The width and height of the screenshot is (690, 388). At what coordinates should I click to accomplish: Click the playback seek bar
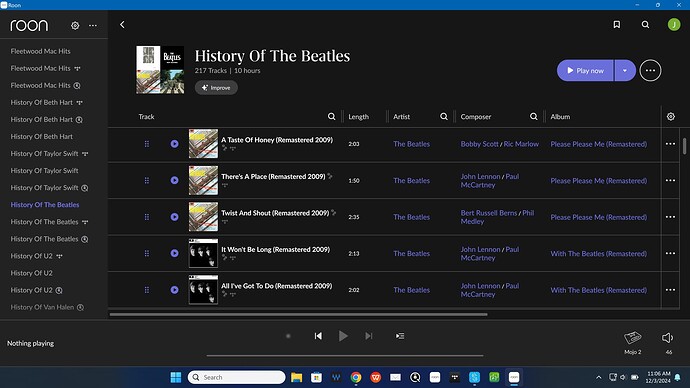345,355
